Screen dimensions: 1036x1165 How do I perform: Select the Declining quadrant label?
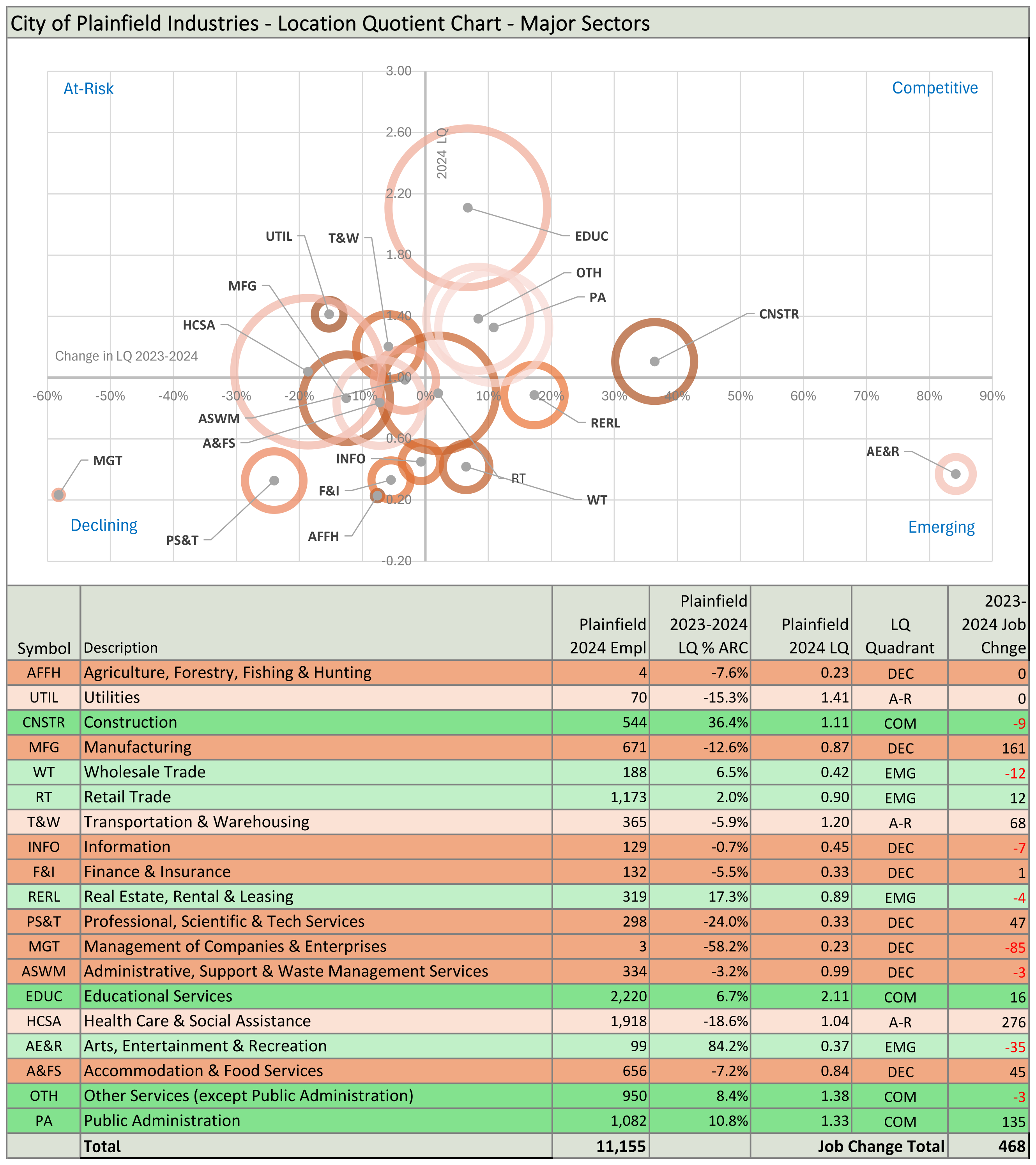pos(104,526)
